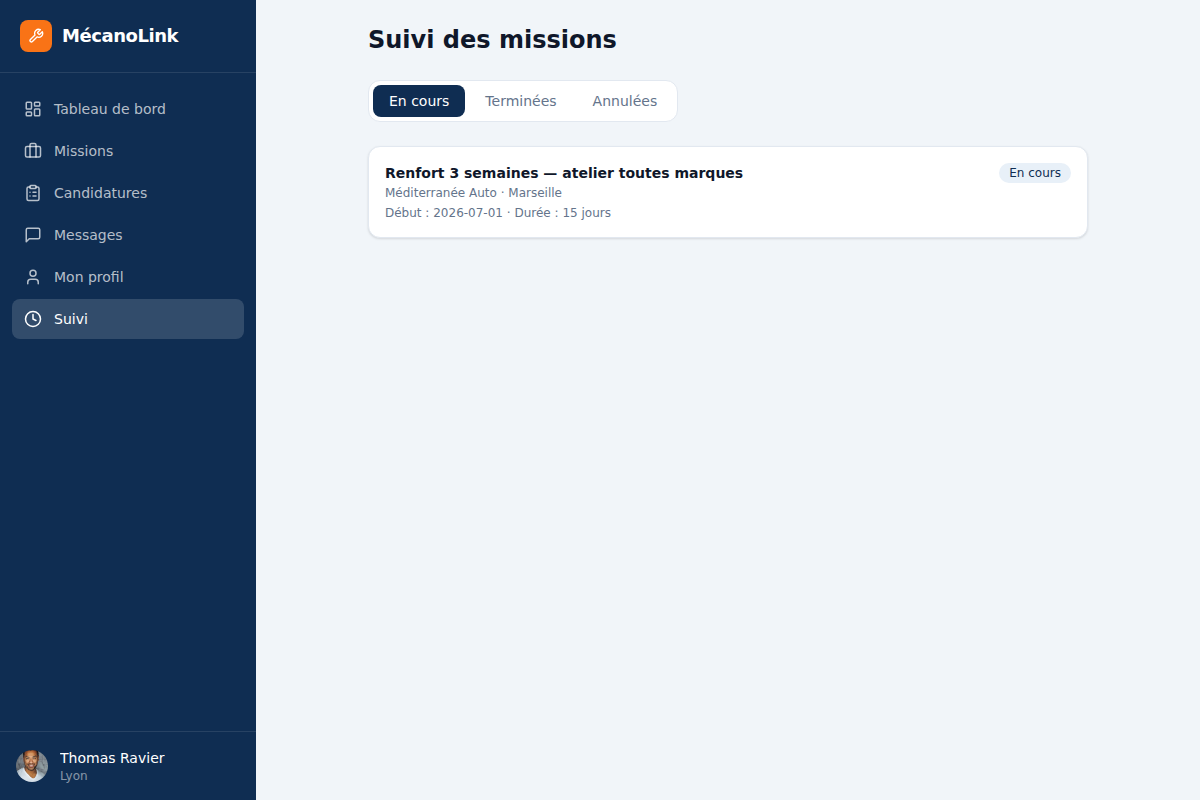The width and height of the screenshot is (1200, 800).
Task: Open Candidatures section
Action: pyautogui.click(x=128, y=193)
